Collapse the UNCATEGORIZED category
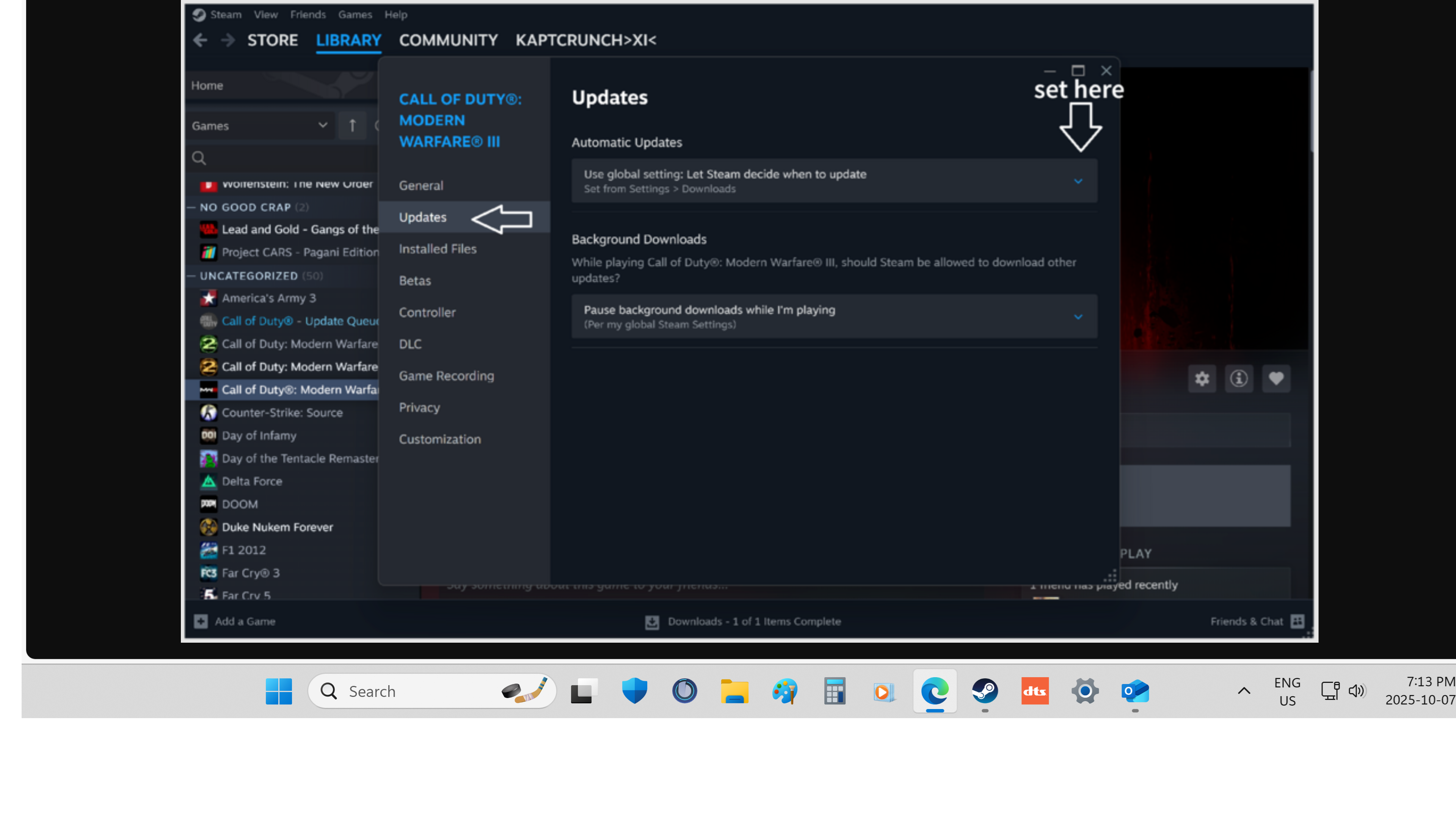This screenshot has height=819, width=1456. (191, 276)
